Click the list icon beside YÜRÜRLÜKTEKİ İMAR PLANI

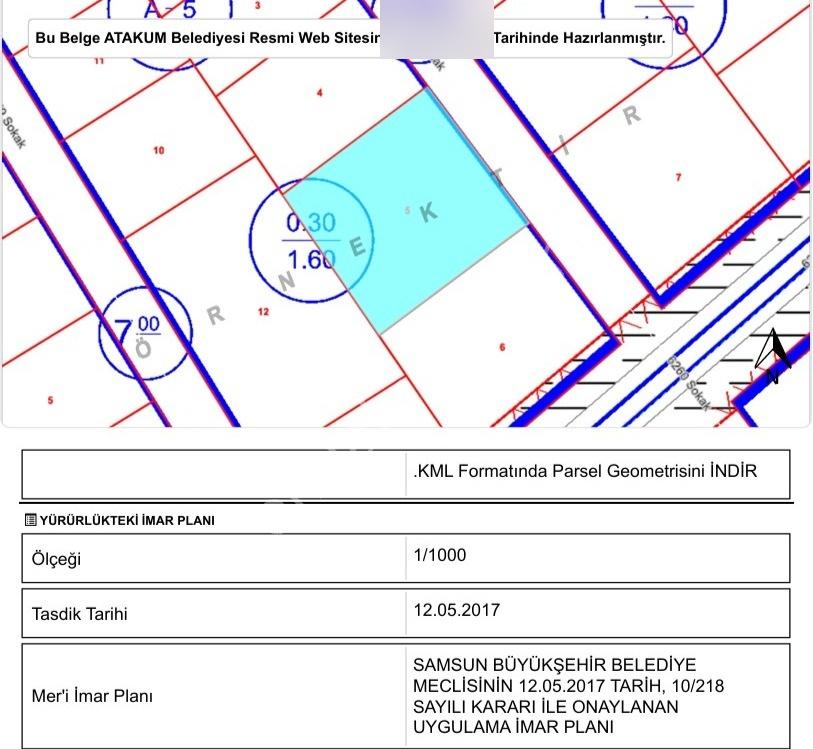click(31, 520)
